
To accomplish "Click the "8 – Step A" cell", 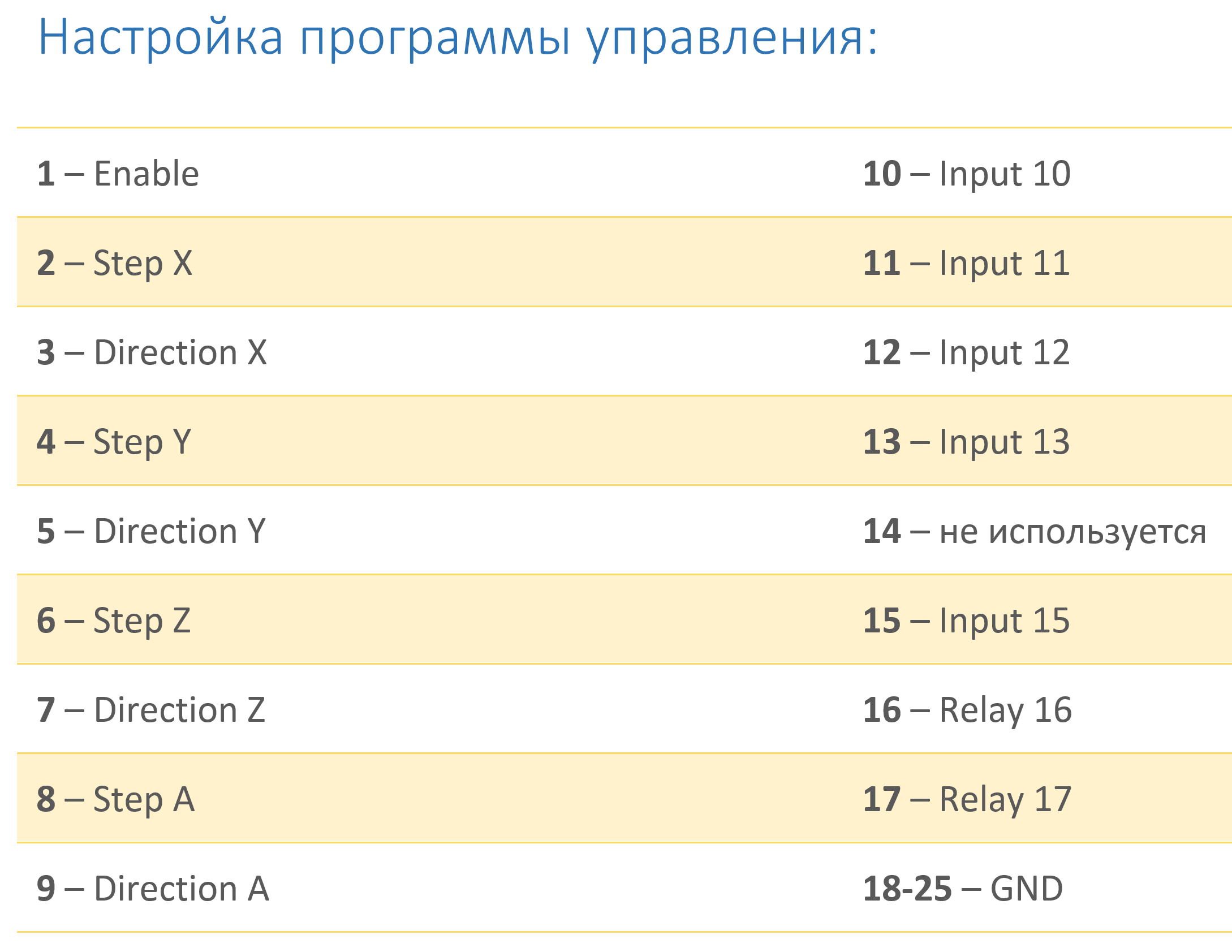I will [x=116, y=799].
